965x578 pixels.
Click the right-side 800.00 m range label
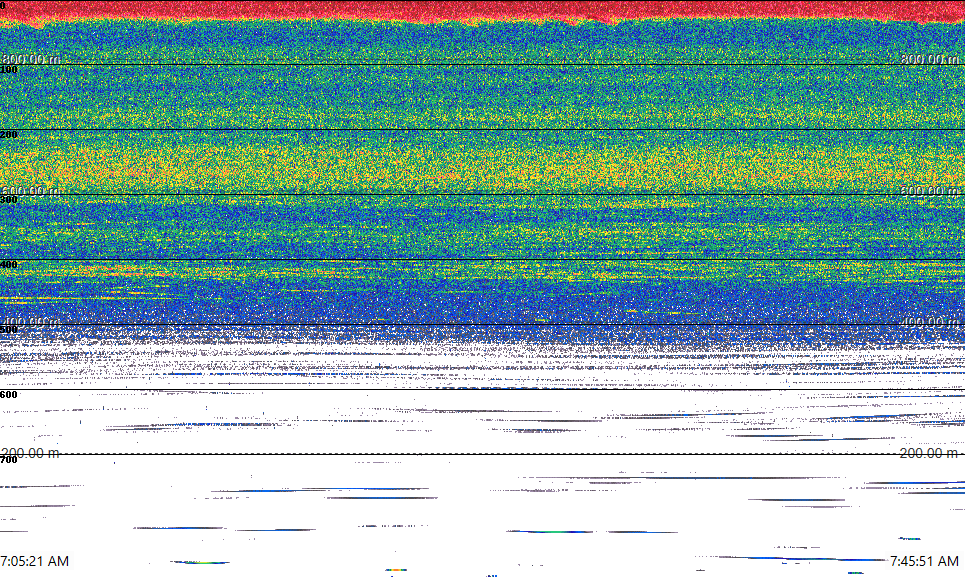929,58
